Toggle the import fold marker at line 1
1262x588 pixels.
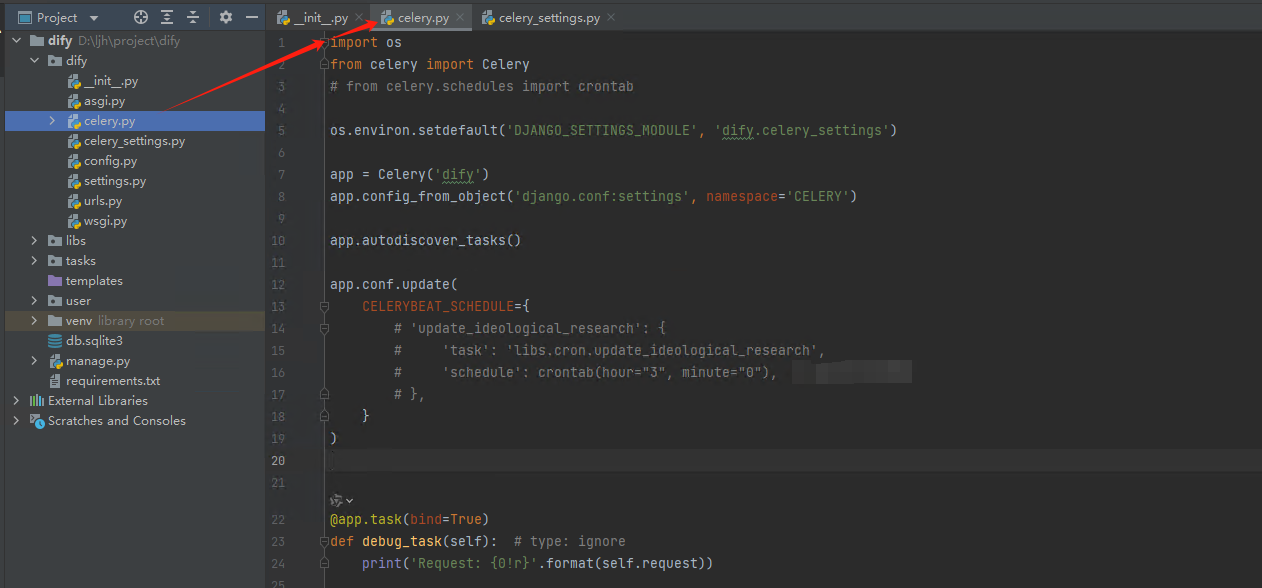coord(324,43)
